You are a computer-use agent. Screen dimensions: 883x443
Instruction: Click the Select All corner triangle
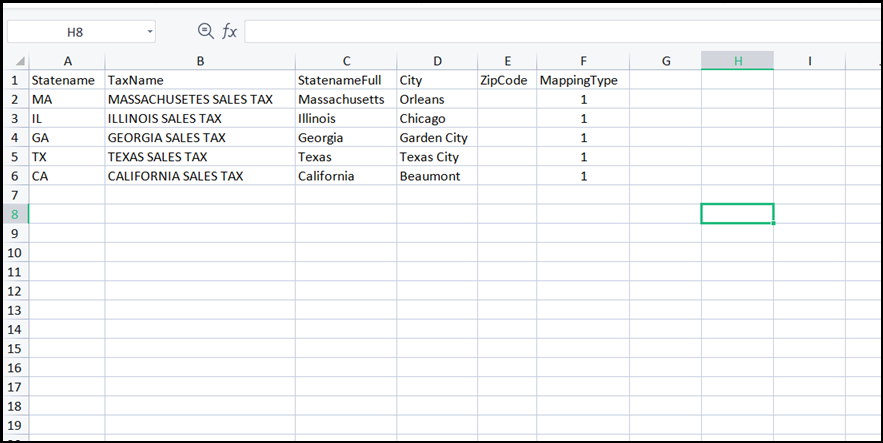pyautogui.click(x=20, y=61)
